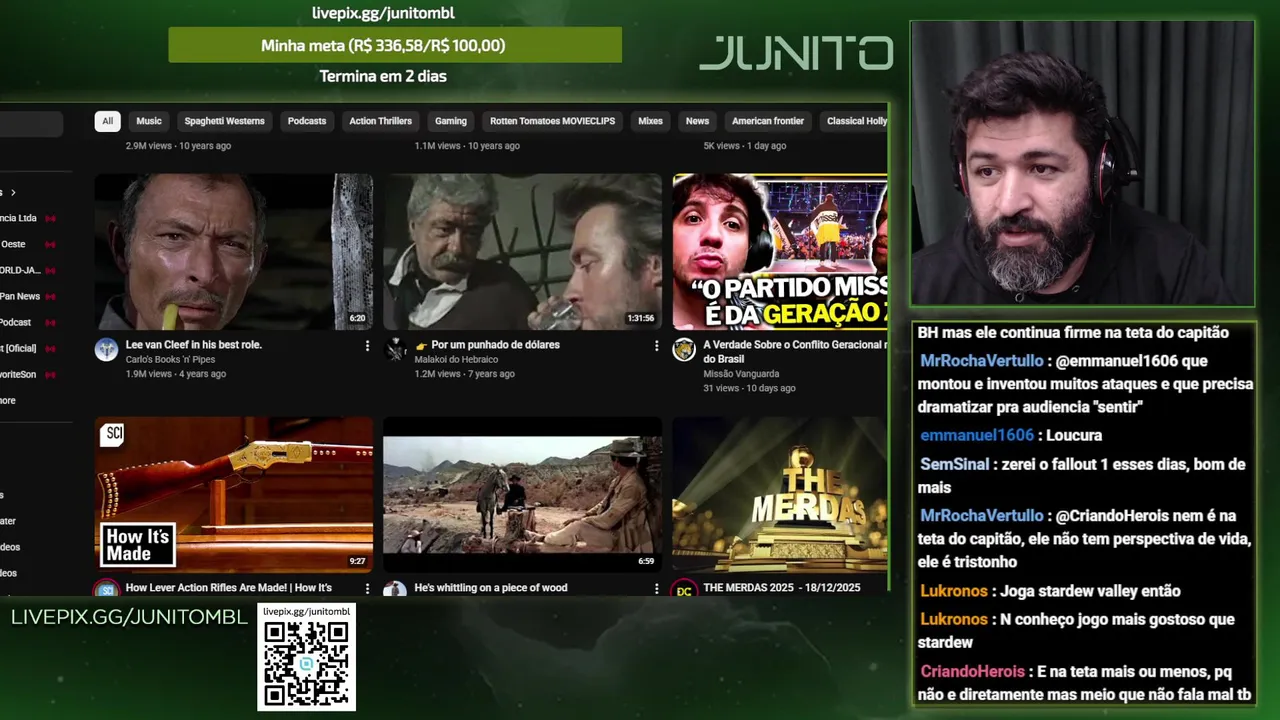
Task: Click SemSinal username in chat
Action: pos(954,465)
